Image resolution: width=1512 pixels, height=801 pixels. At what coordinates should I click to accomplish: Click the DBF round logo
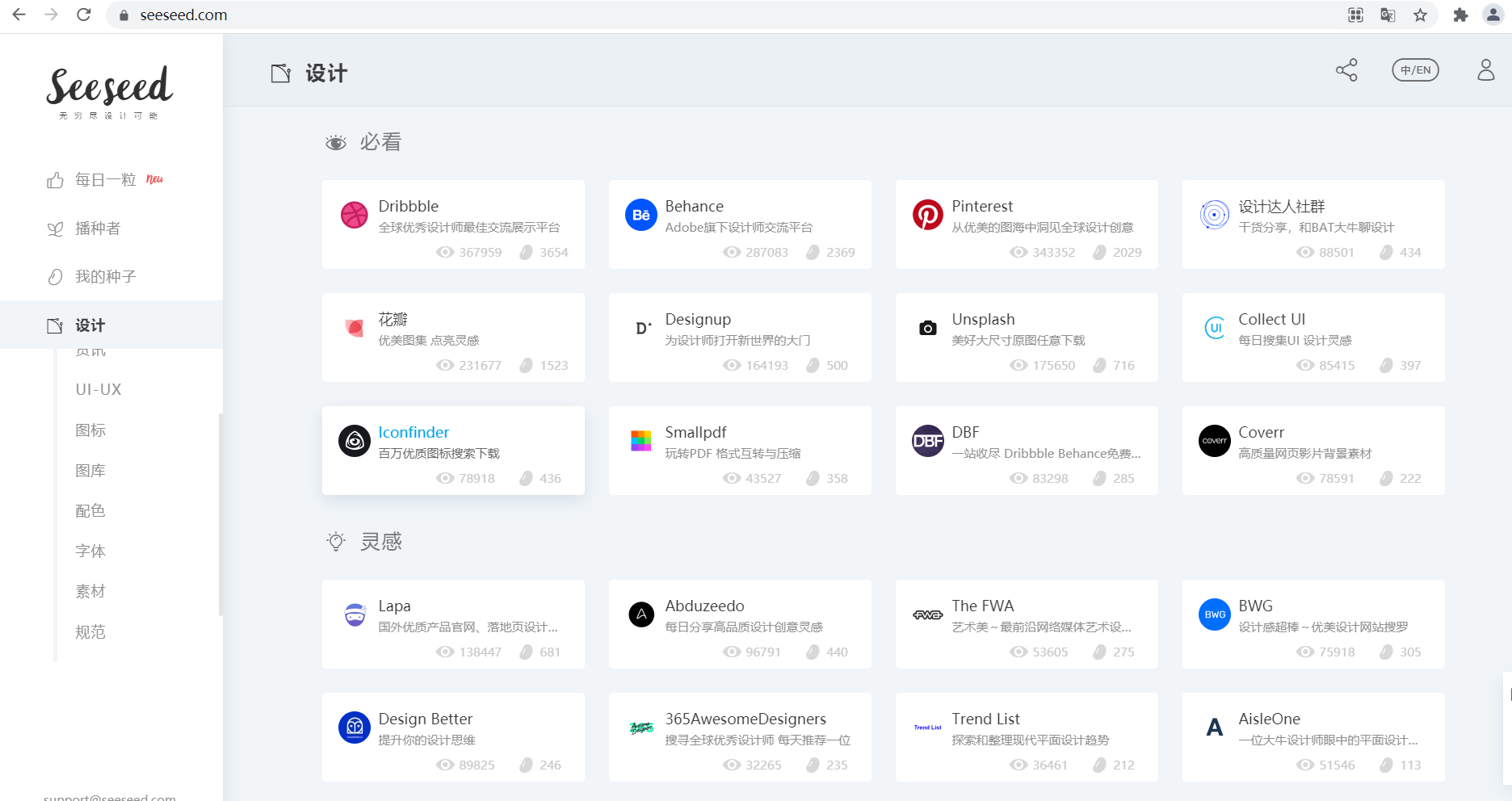(x=928, y=441)
